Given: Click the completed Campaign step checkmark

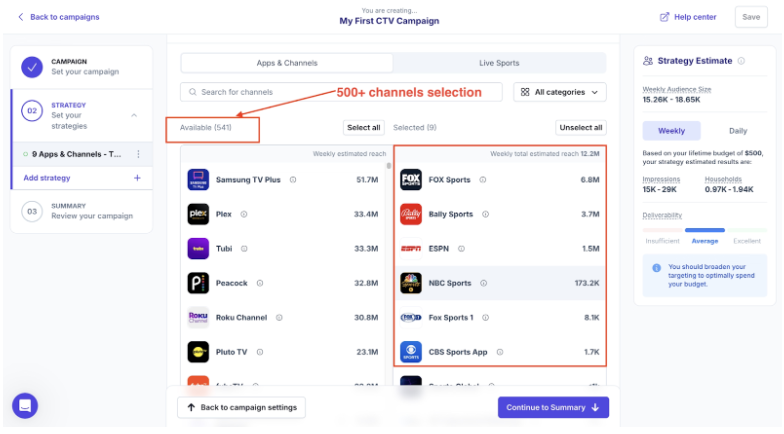Looking at the screenshot, I should [x=32, y=67].
